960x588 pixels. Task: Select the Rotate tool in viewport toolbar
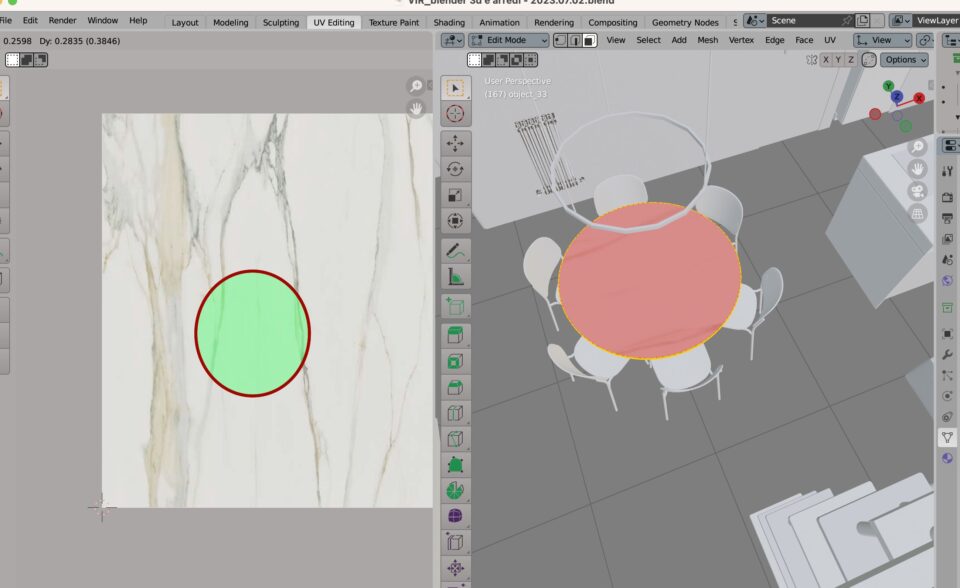tap(455, 169)
